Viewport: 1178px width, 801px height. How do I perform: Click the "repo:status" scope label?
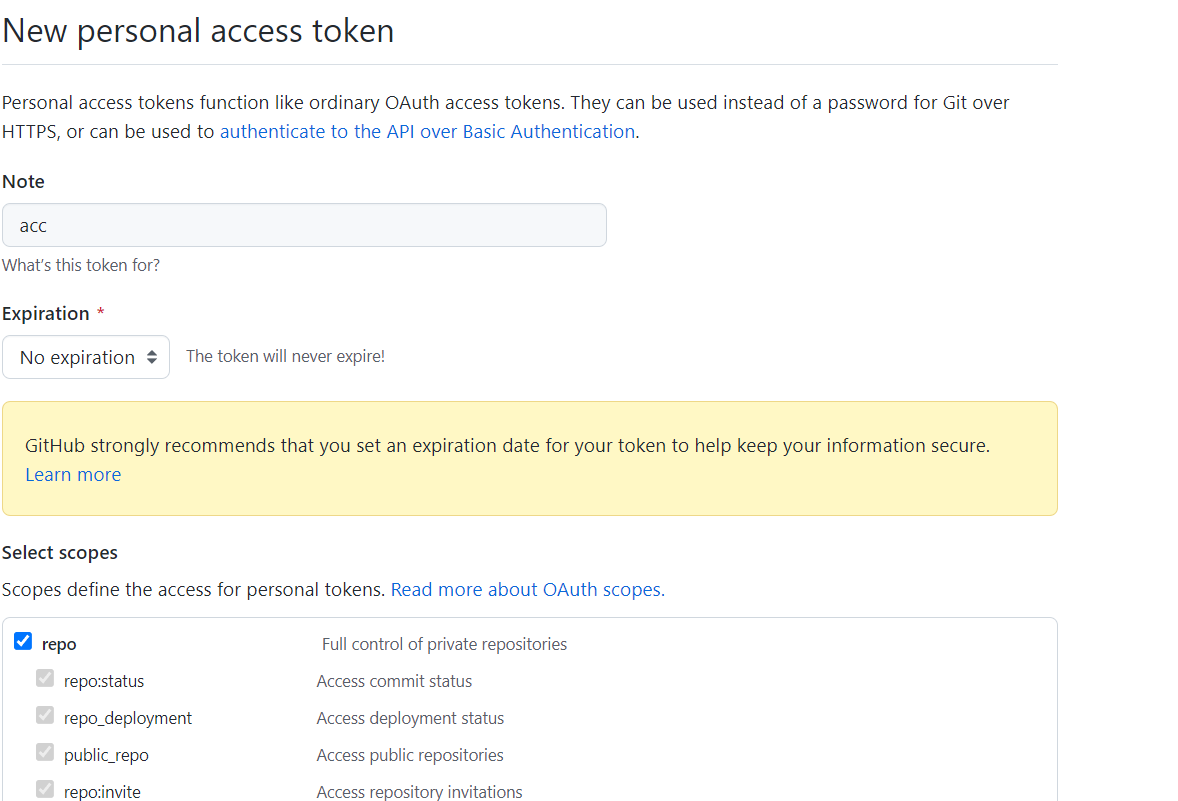(104, 681)
